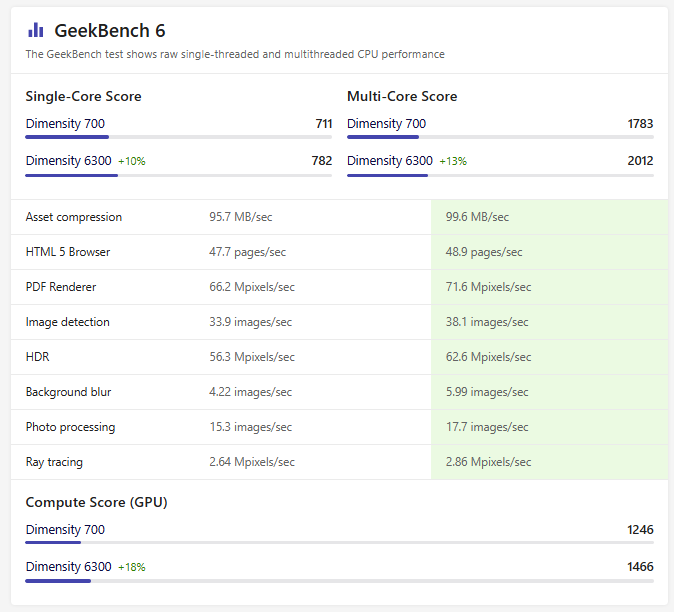The height and width of the screenshot is (612, 674).
Task: Click the Single-Core Score heading
Action: pyautogui.click(x=83, y=96)
